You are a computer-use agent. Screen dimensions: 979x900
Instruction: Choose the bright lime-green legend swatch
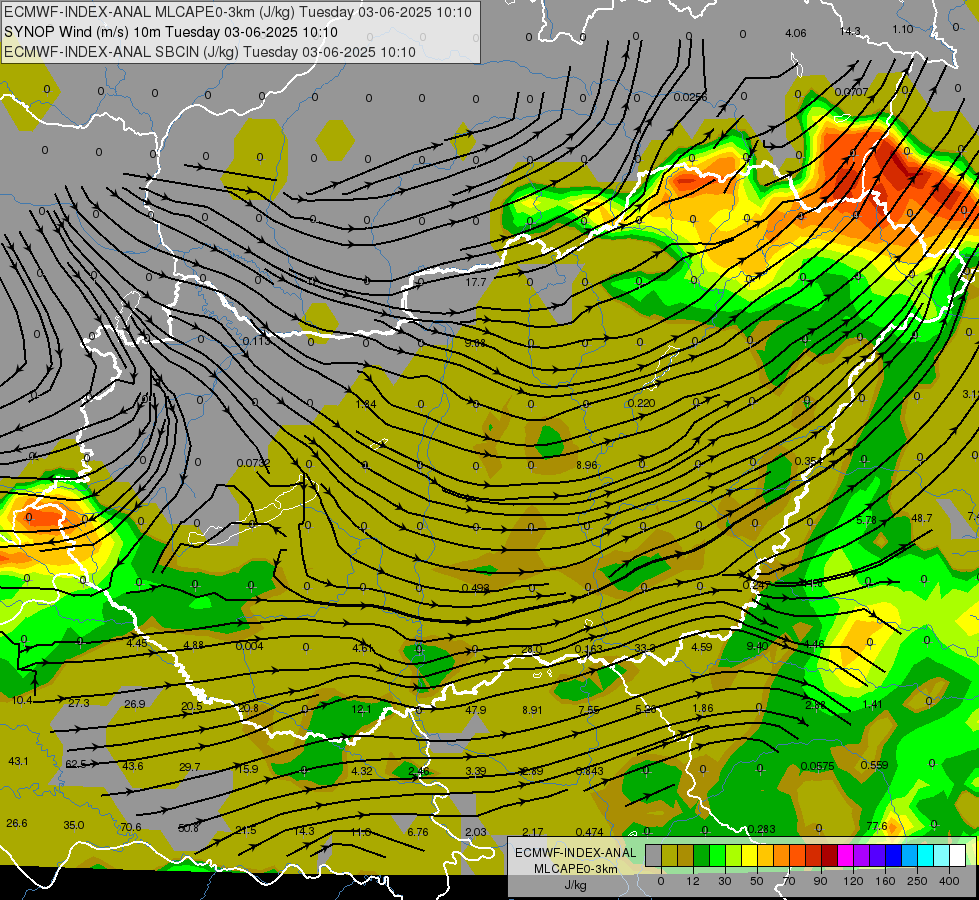tap(717, 855)
